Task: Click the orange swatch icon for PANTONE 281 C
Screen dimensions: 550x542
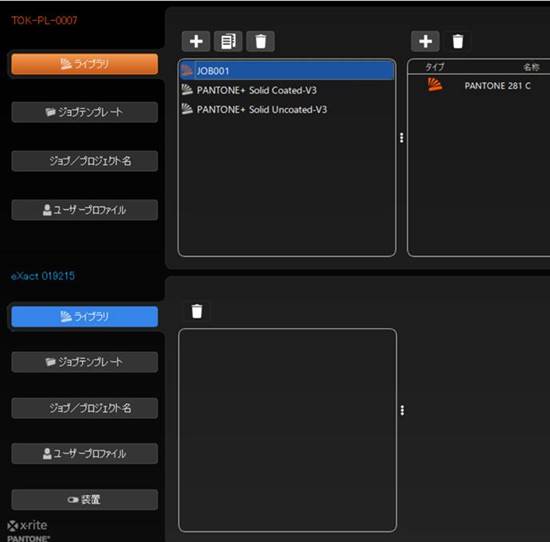Action: pyautogui.click(x=435, y=85)
